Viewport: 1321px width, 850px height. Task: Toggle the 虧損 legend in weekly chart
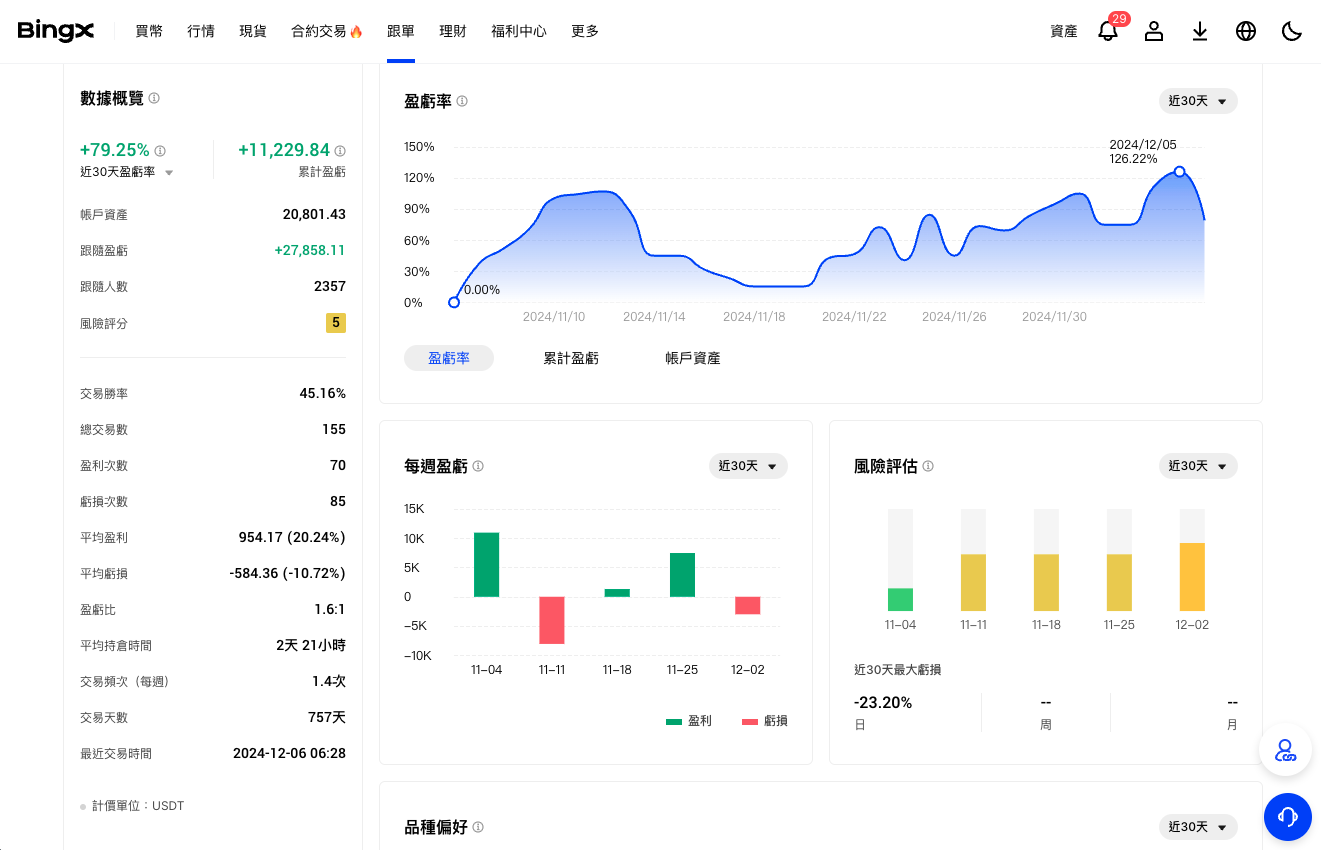[x=764, y=720]
